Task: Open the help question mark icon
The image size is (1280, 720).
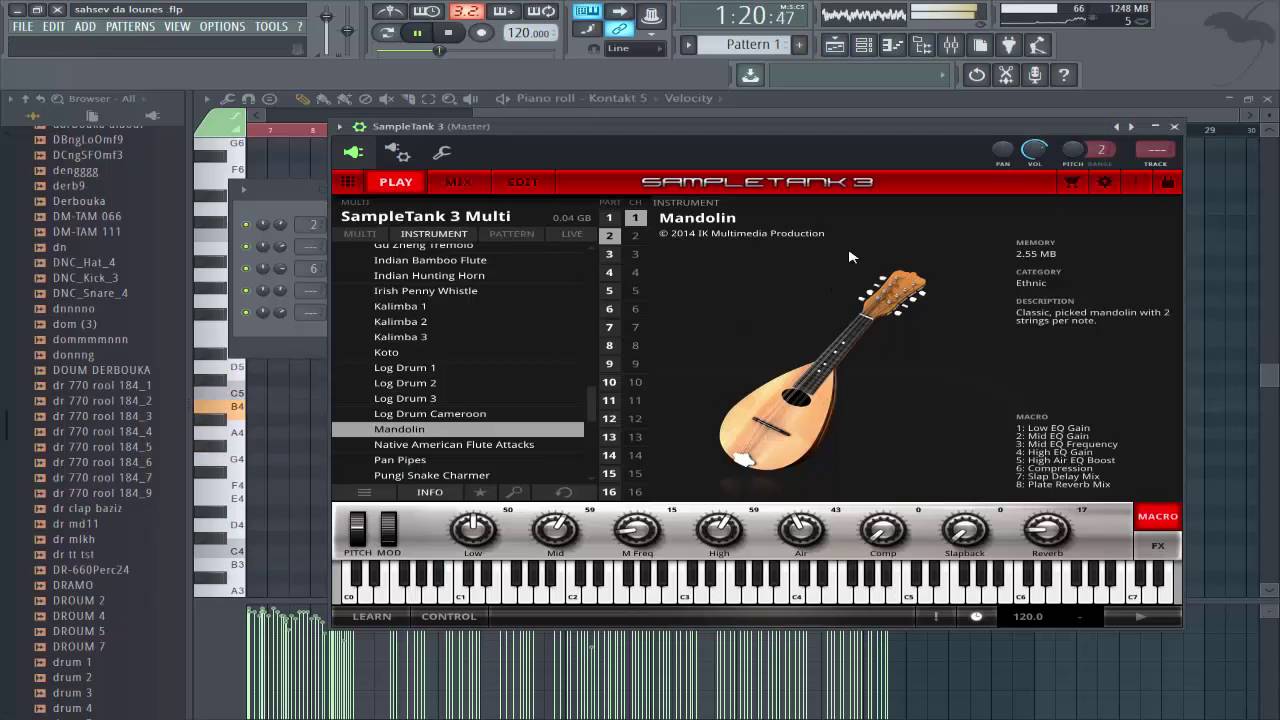Action: click(x=1064, y=75)
